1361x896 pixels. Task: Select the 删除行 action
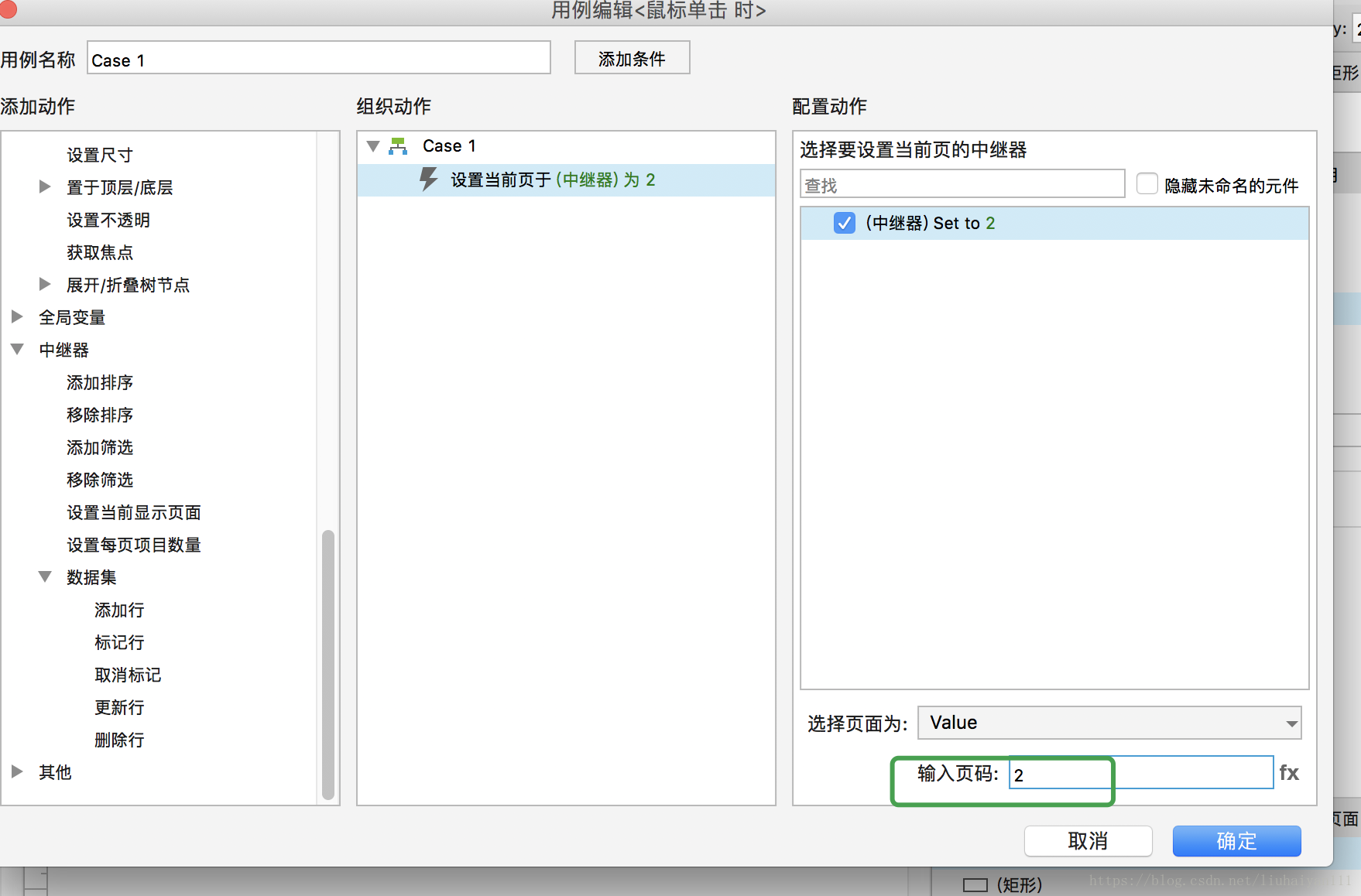(x=119, y=740)
